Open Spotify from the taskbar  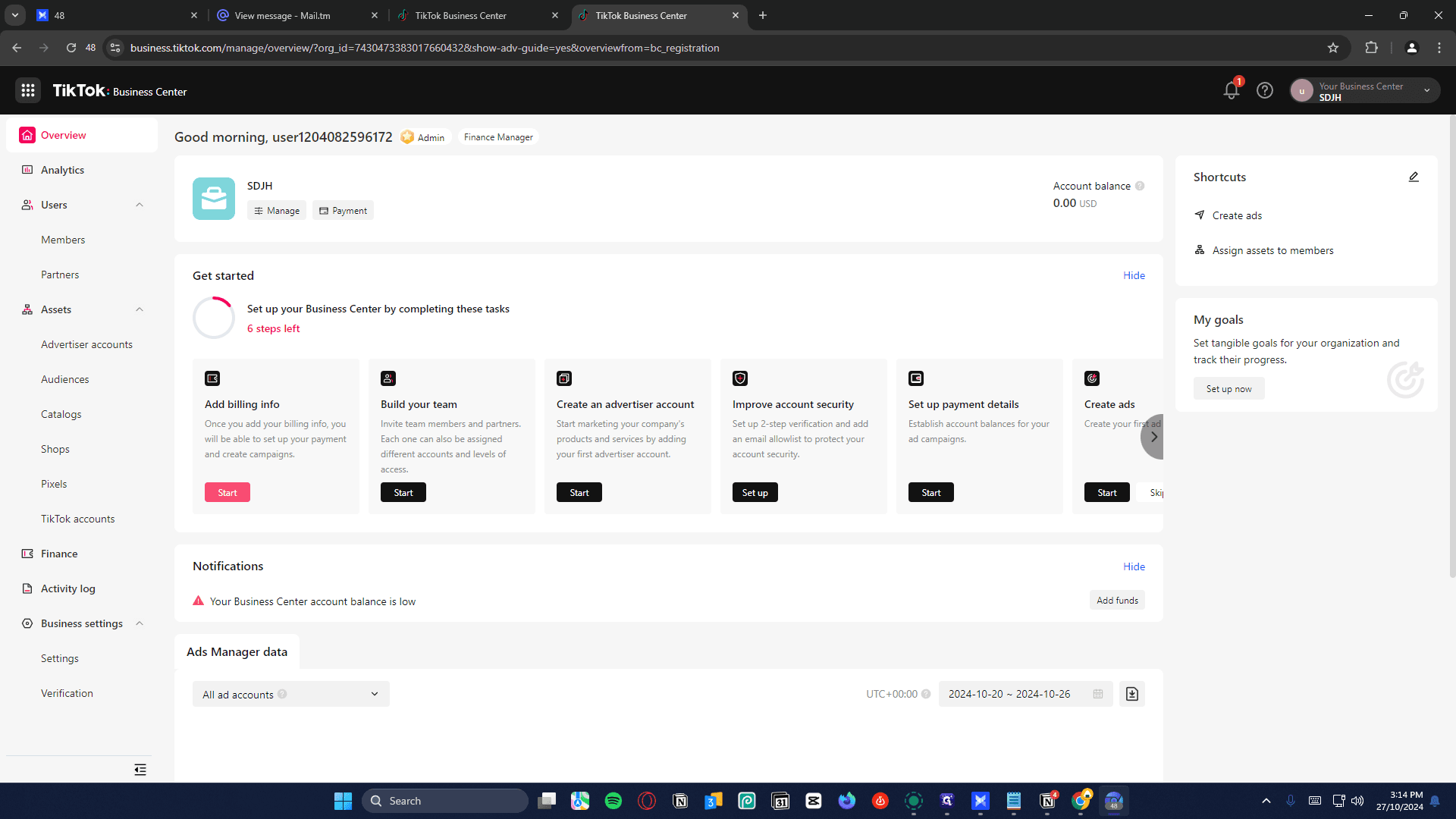[613, 801]
